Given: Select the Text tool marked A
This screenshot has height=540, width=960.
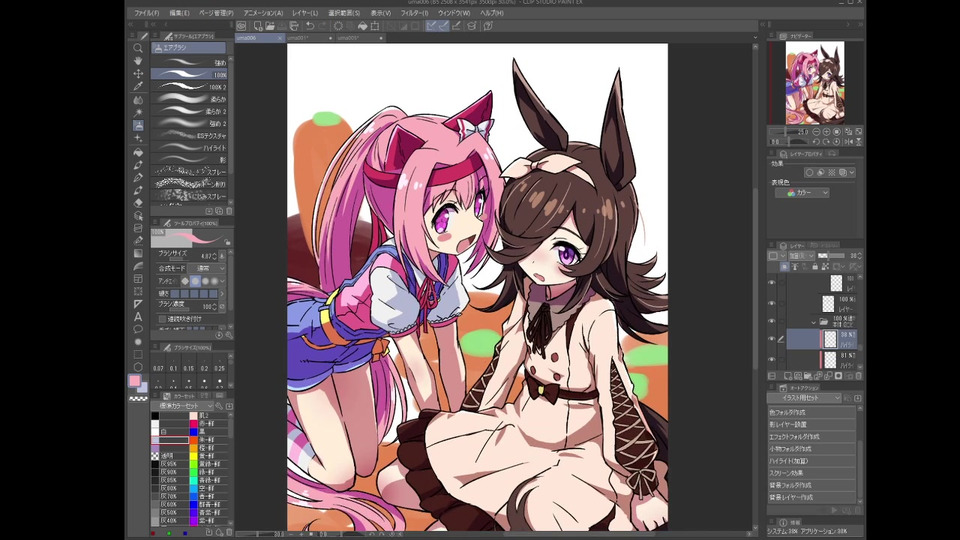Looking at the screenshot, I should click(x=138, y=317).
